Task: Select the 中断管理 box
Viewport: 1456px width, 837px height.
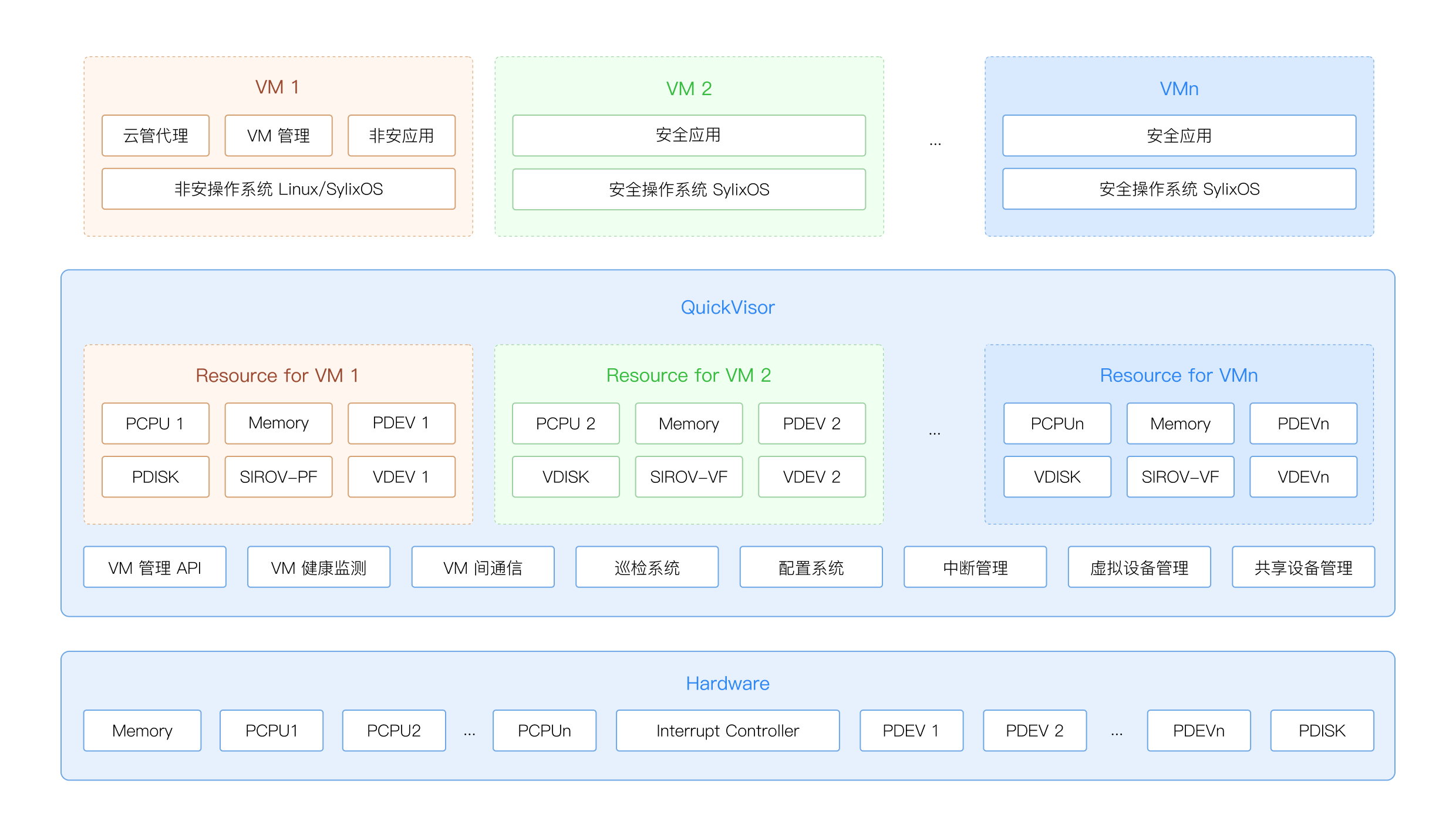Action: (975, 567)
